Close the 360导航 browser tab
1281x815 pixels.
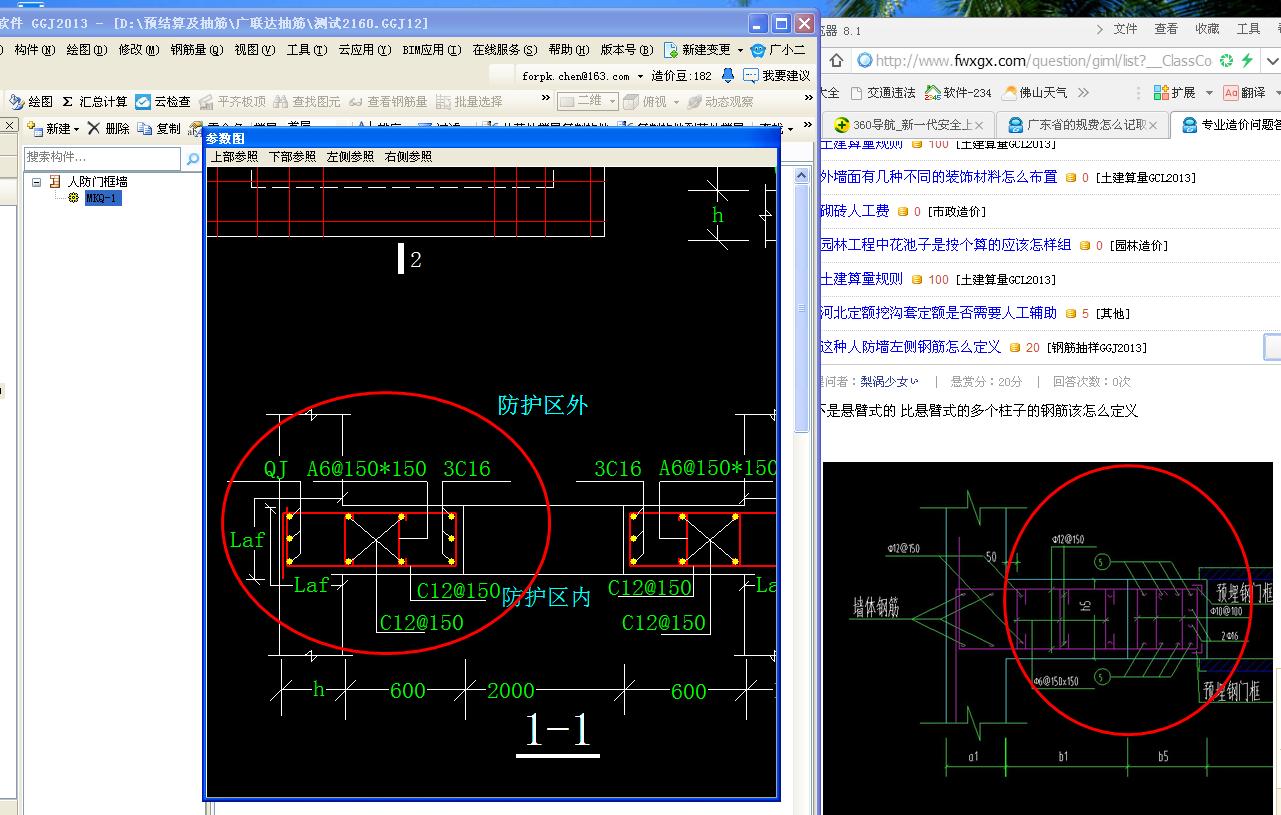tap(978, 125)
